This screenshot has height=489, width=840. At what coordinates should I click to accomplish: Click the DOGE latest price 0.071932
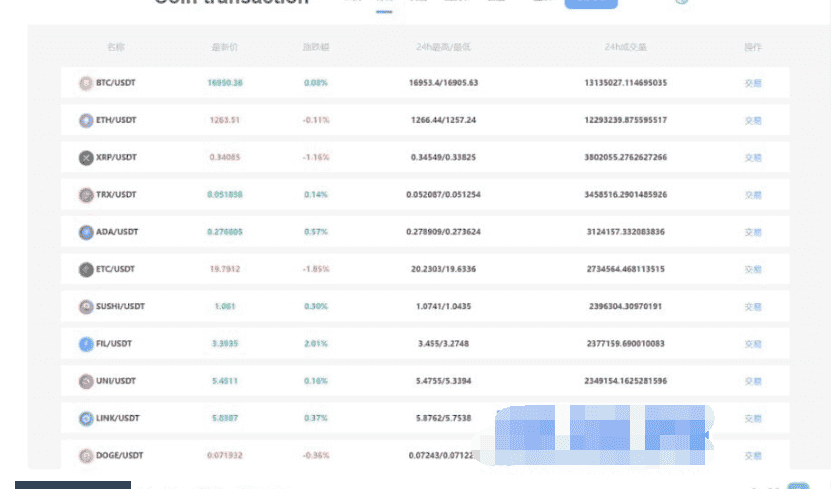pyautogui.click(x=225, y=455)
